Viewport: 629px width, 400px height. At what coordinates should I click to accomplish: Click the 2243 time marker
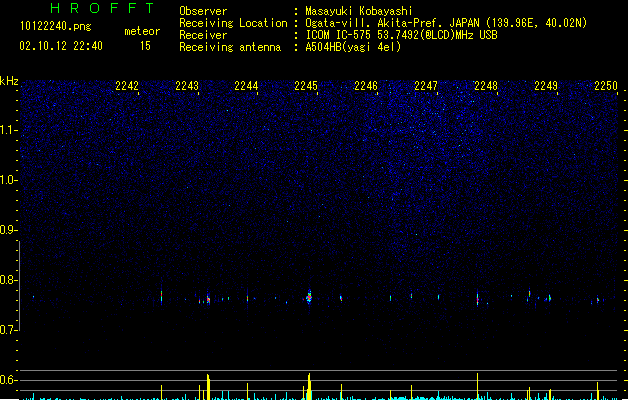187,86
